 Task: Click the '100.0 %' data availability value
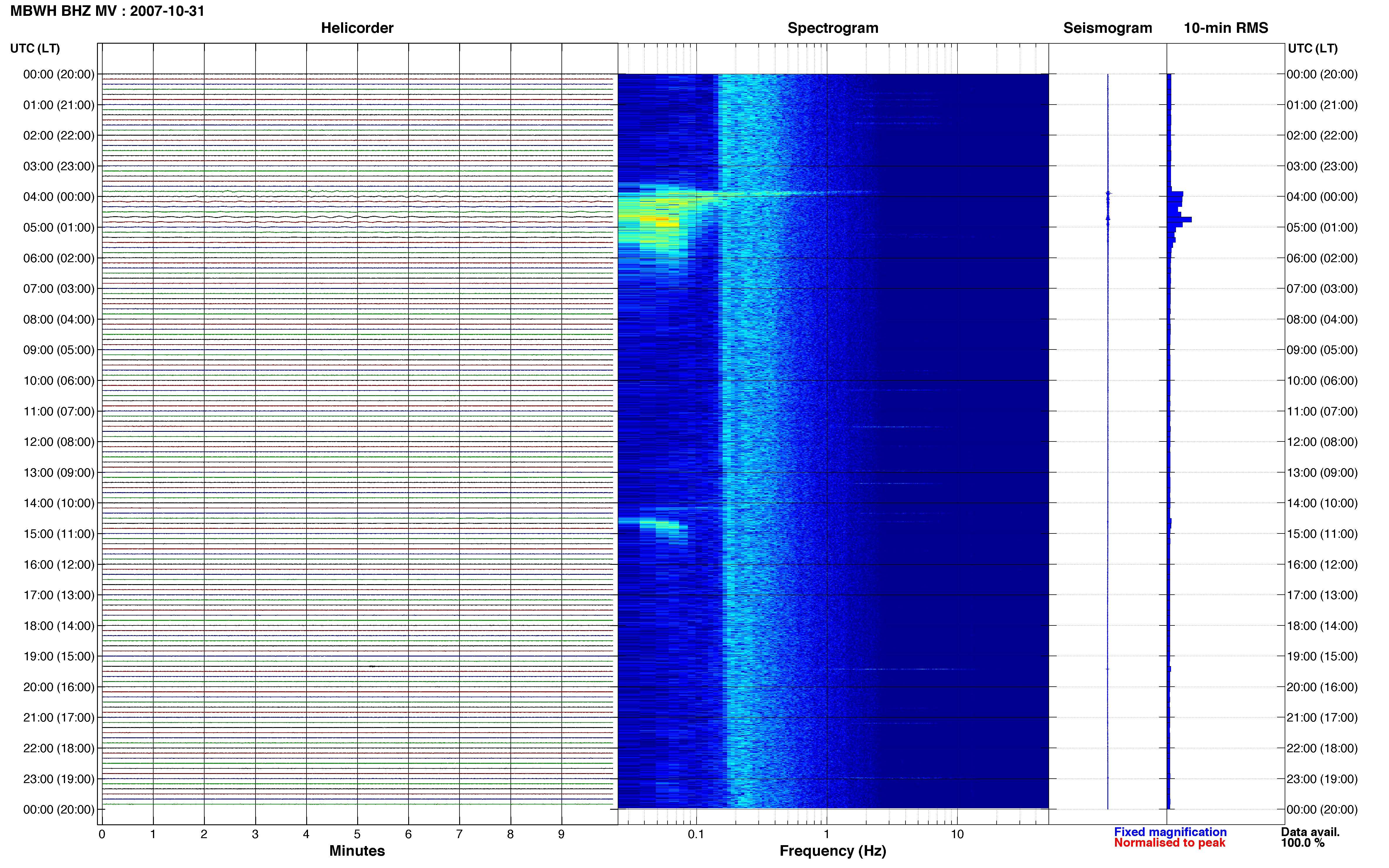coord(1303,843)
